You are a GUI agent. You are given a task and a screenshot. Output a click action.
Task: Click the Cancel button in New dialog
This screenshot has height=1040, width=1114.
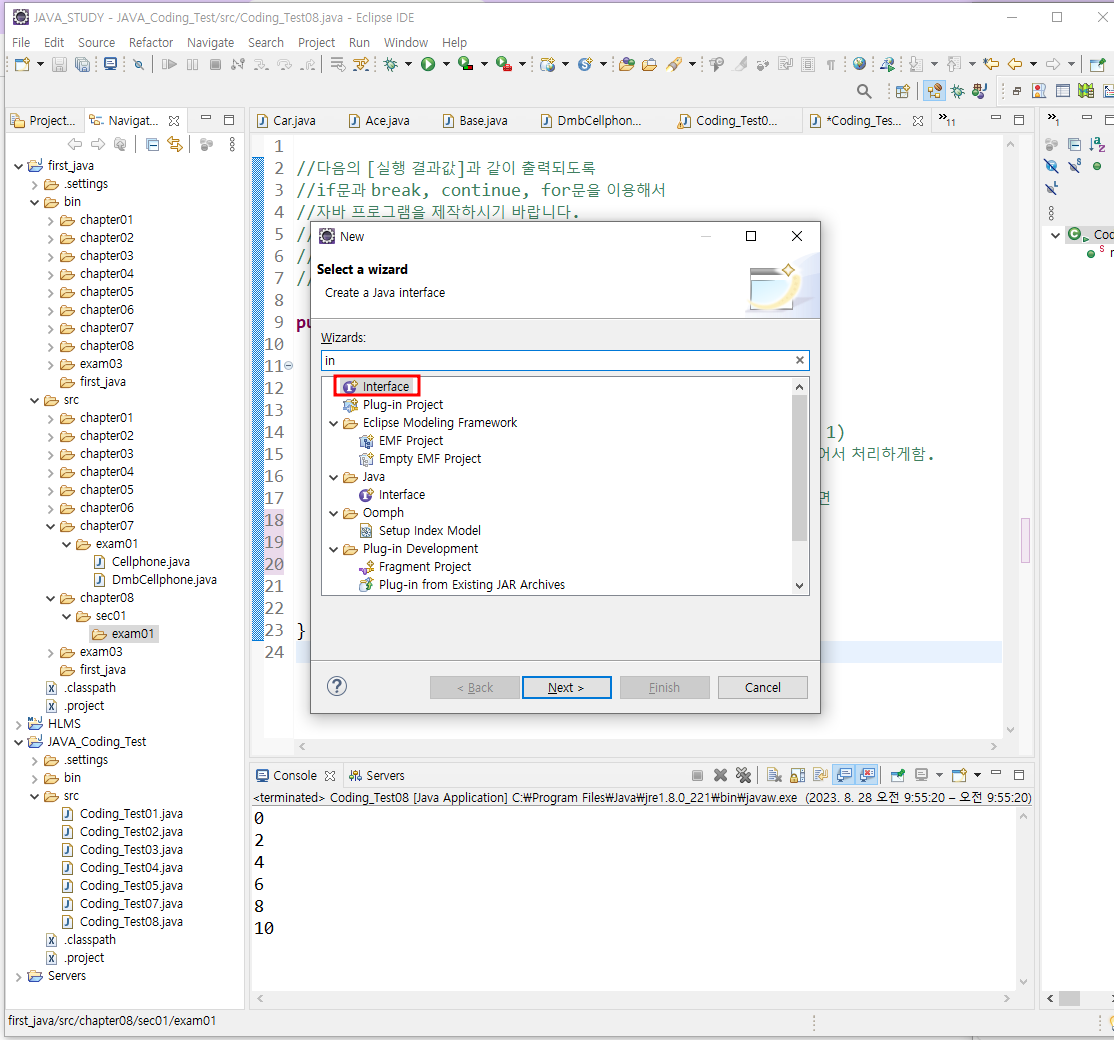pos(762,688)
